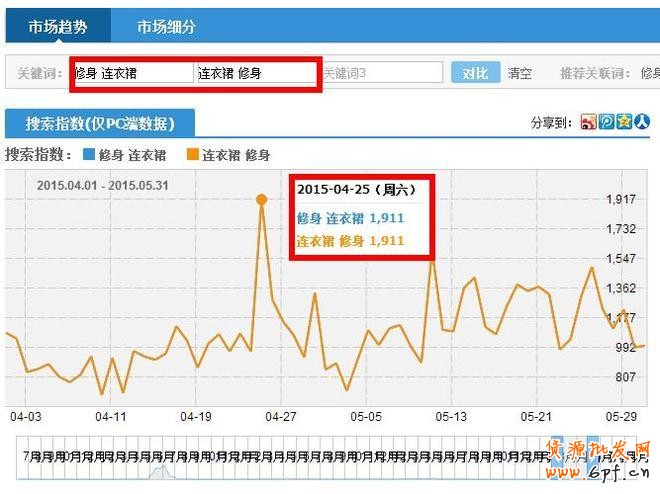Click the 2015.04.01 - 2015.05.31 date range label
Image resolution: width=660 pixels, height=494 pixels.
(x=102, y=185)
